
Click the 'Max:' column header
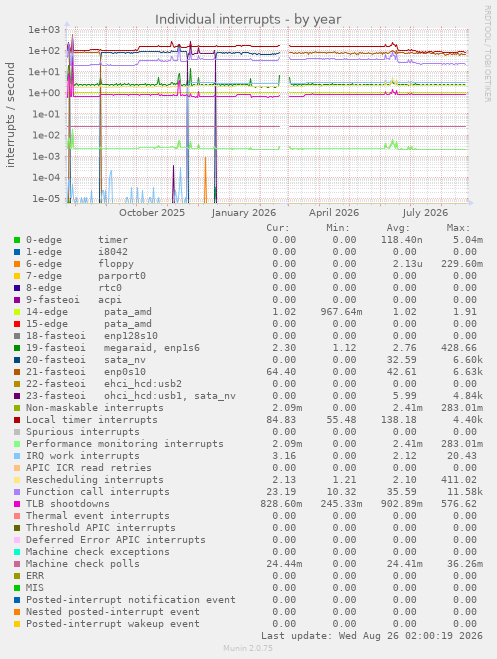[x=458, y=228]
